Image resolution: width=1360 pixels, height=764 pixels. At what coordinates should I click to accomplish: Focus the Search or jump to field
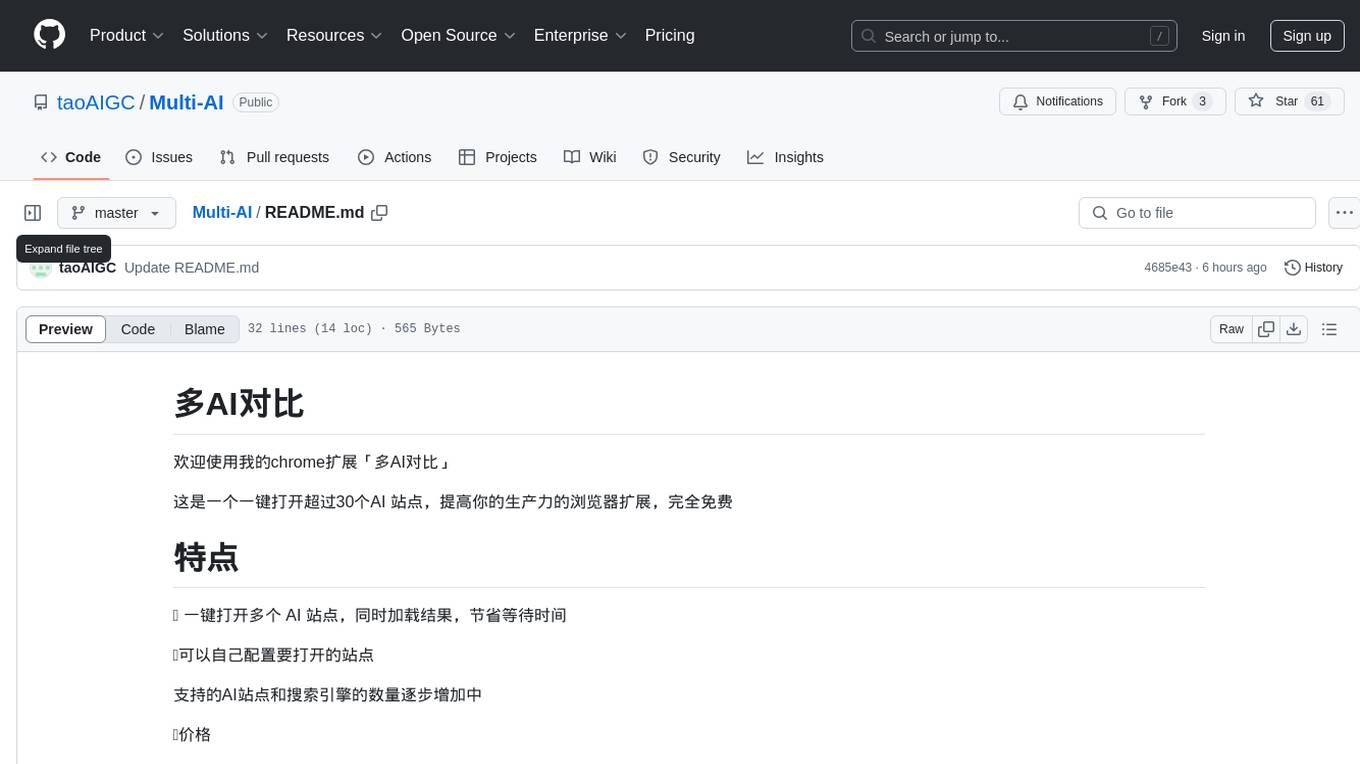click(x=1014, y=36)
